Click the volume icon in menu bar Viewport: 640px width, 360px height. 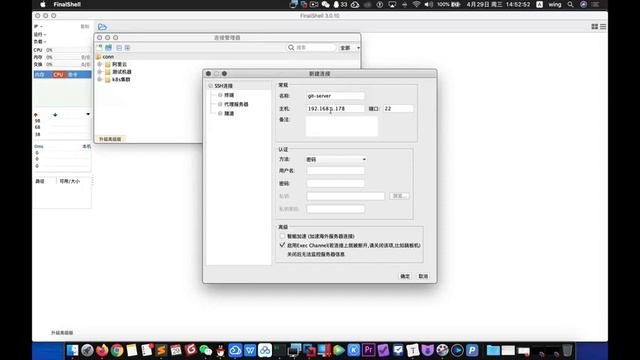tap(428, 4)
